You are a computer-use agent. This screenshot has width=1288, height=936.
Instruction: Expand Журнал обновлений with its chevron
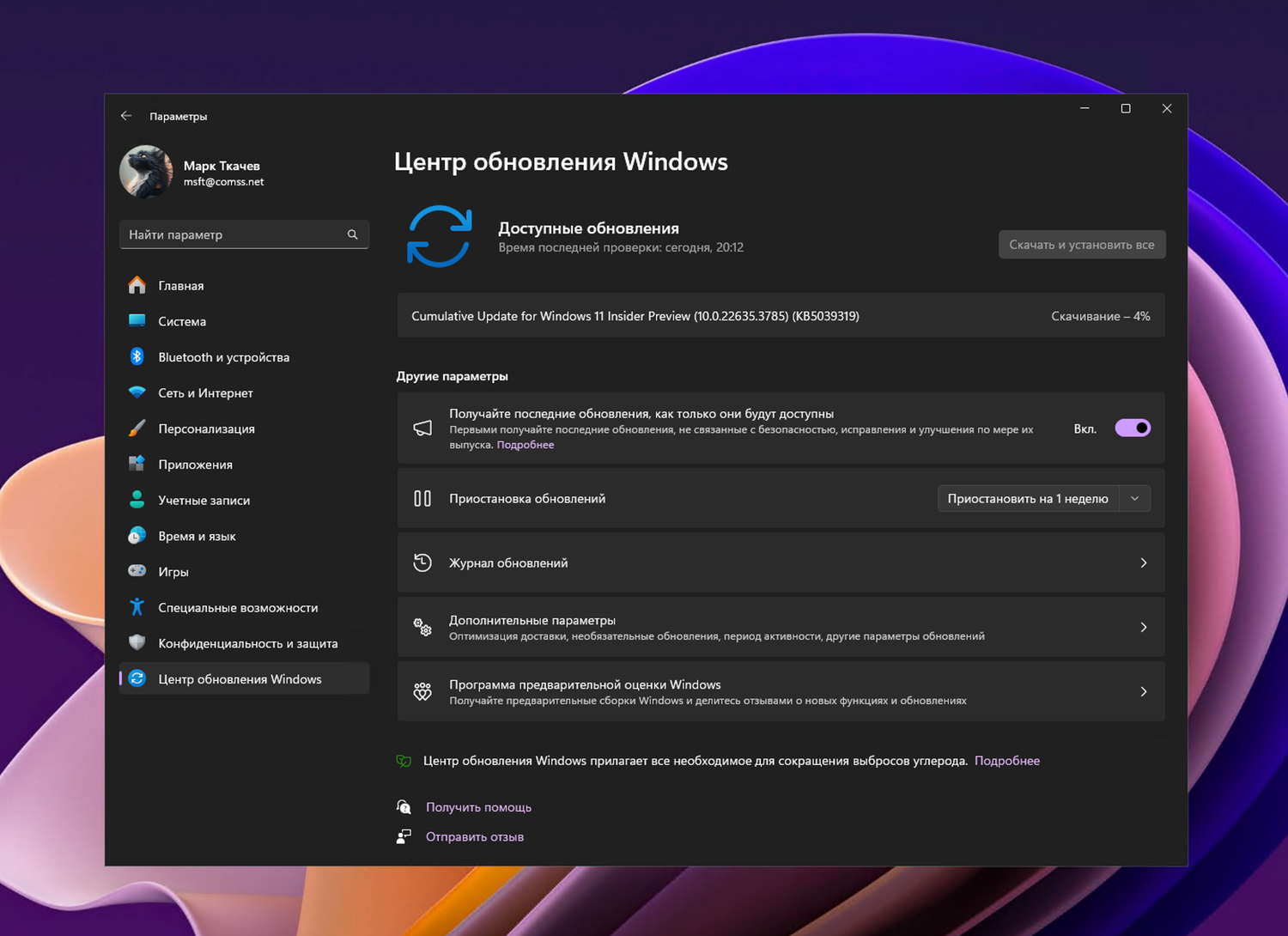coord(1144,562)
